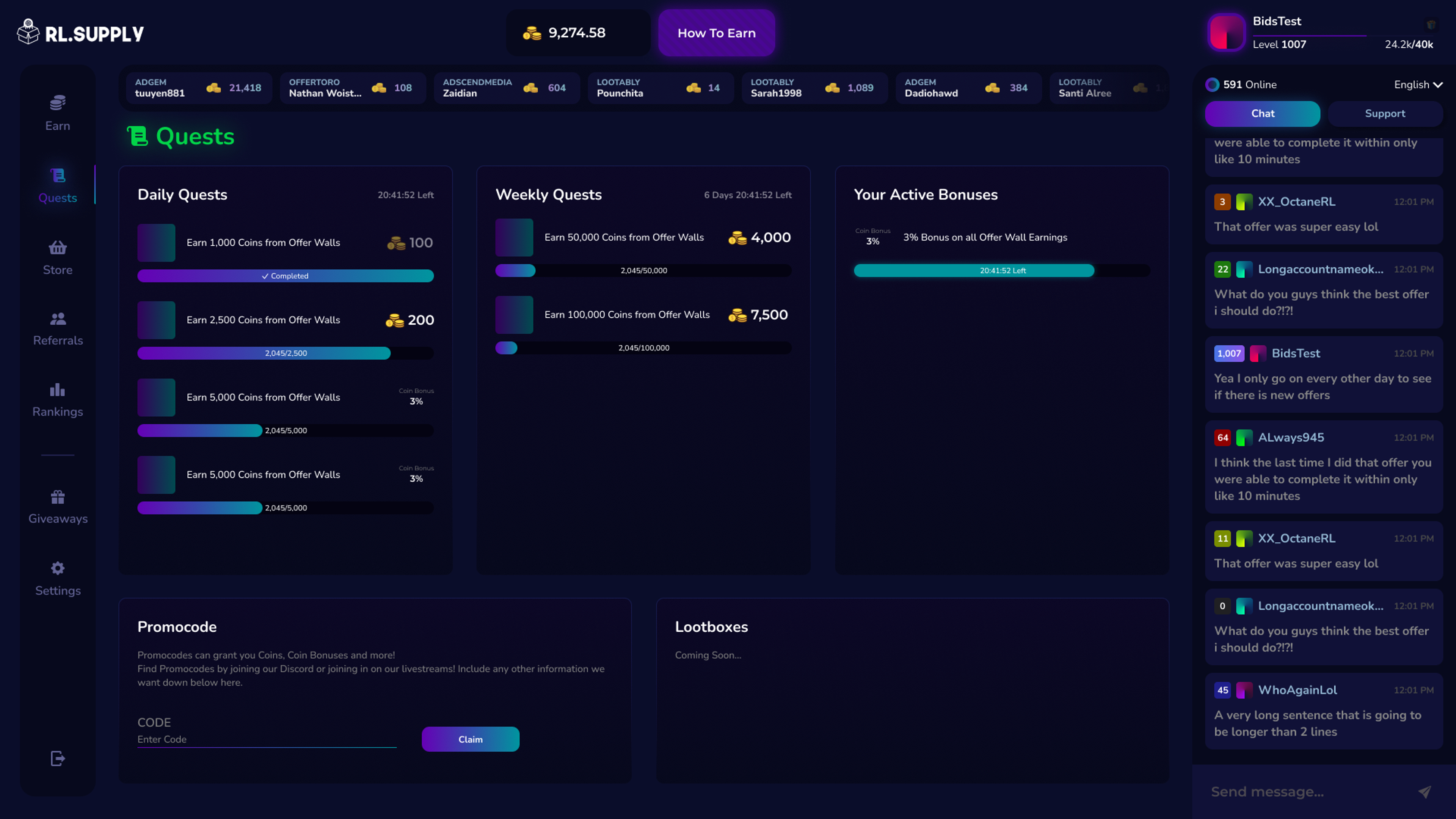
Task: Click the Dadiohawd ADGEM ticker card
Action: click(968, 88)
